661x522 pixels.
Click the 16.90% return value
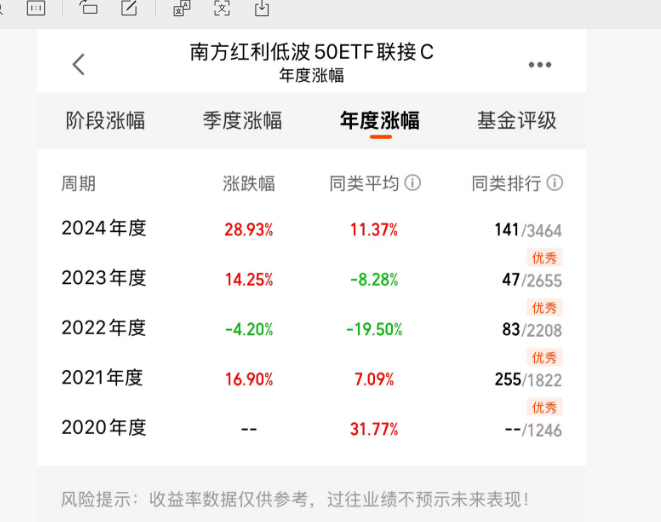click(x=249, y=379)
